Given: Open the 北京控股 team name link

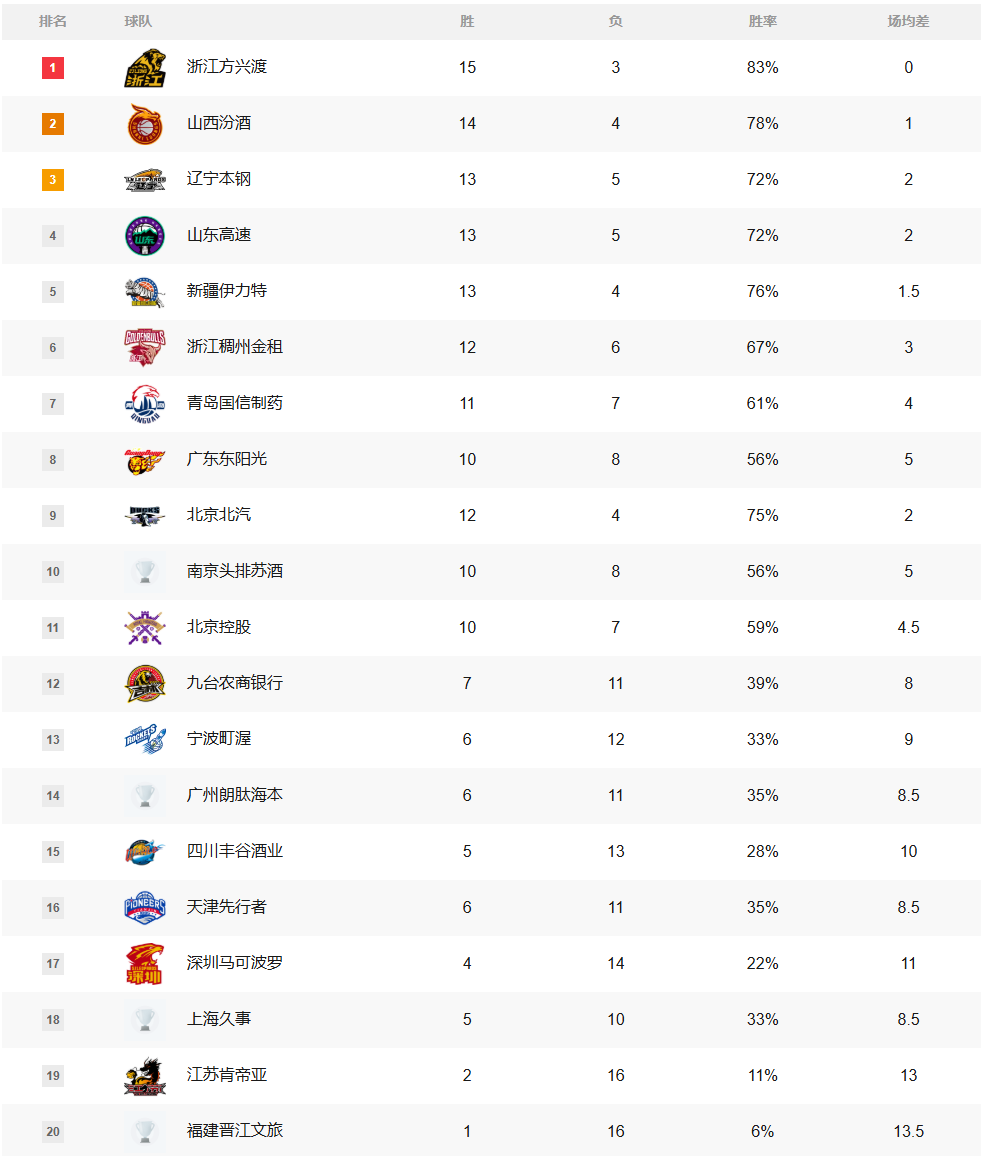Looking at the screenshot, I should [219, 627].
